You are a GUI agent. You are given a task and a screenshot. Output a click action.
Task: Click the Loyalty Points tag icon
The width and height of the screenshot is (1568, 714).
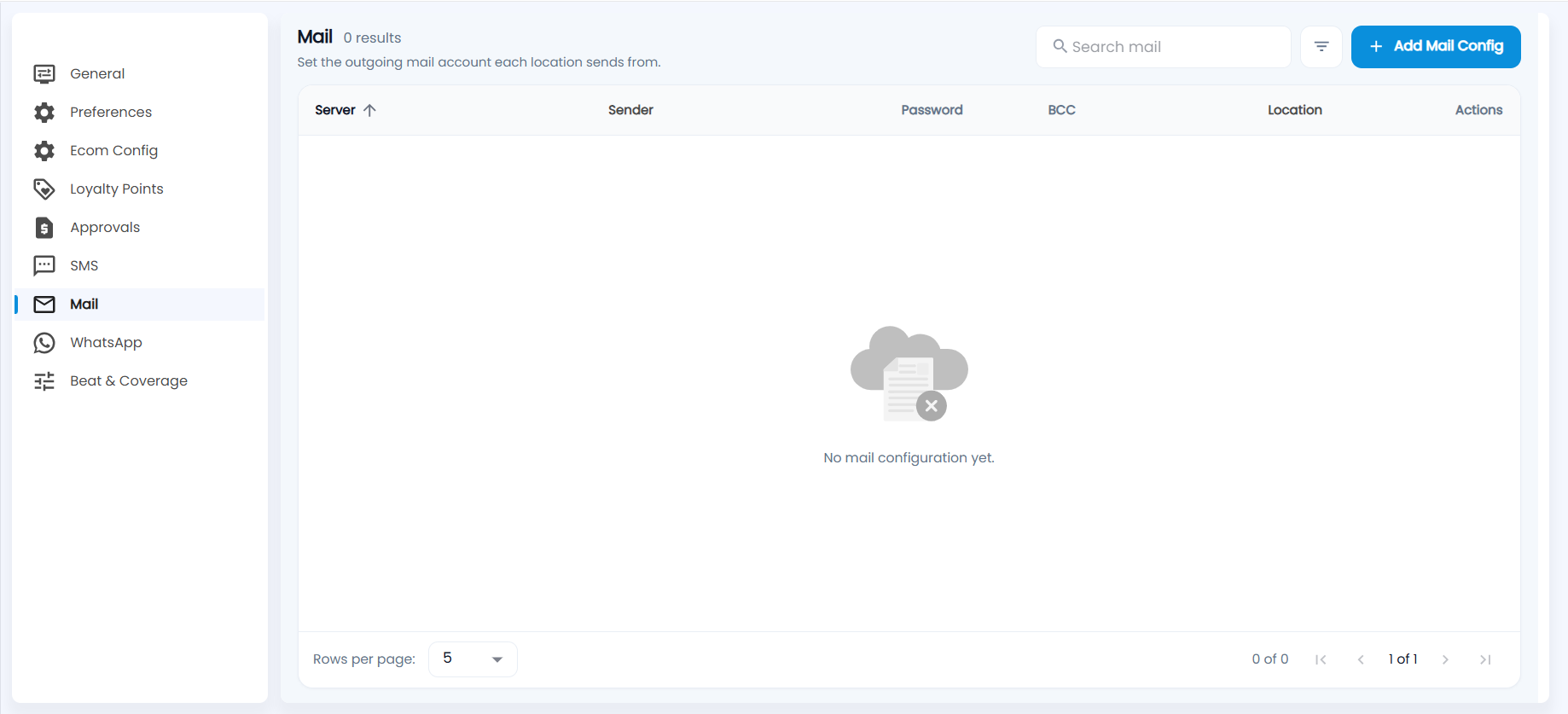(44, 189)
